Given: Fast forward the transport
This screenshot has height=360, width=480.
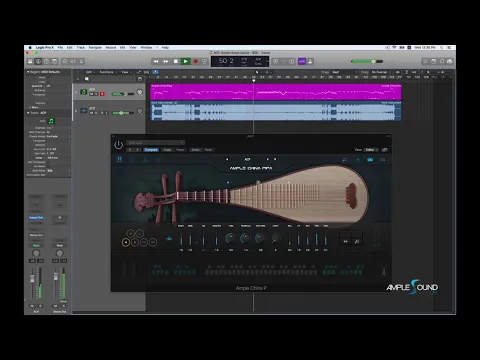Looking at the screenshot, I should click(x=166, y=61).
